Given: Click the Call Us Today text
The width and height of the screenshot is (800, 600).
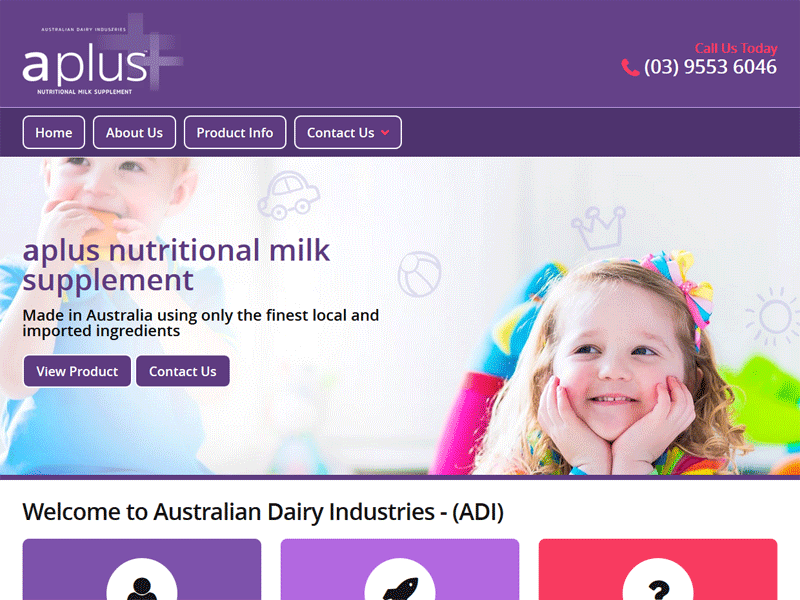Looking at the screenshot, I should tap(736, 48).
